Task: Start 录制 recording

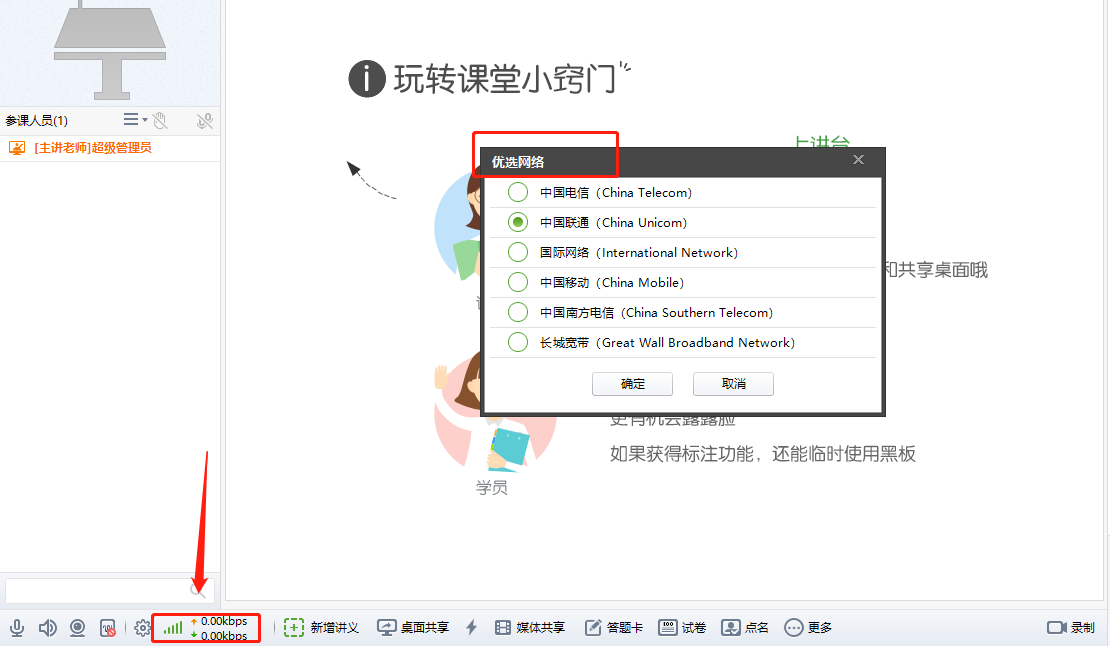Action: [x=1071, y=628]
